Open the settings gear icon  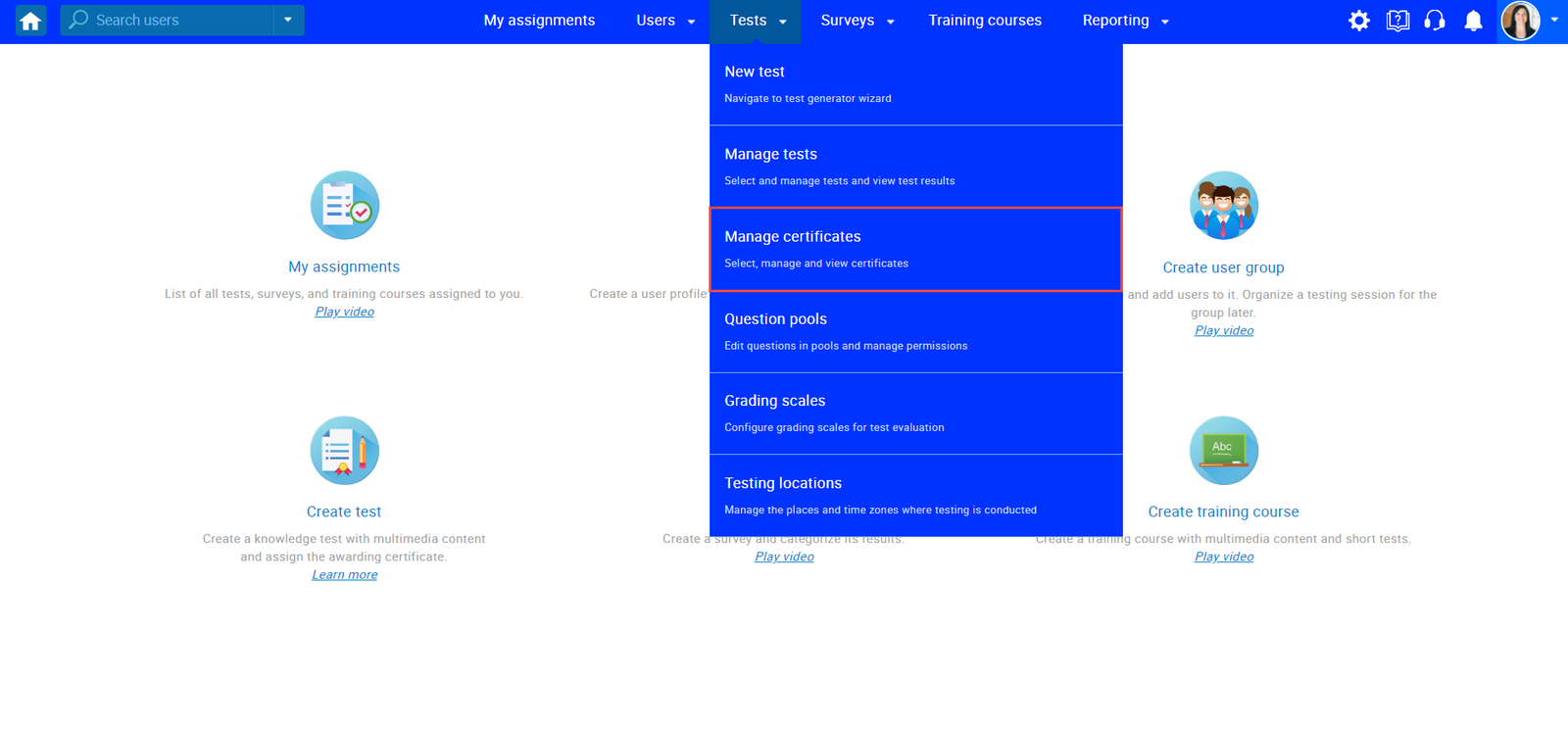(x=1358, y=21)
